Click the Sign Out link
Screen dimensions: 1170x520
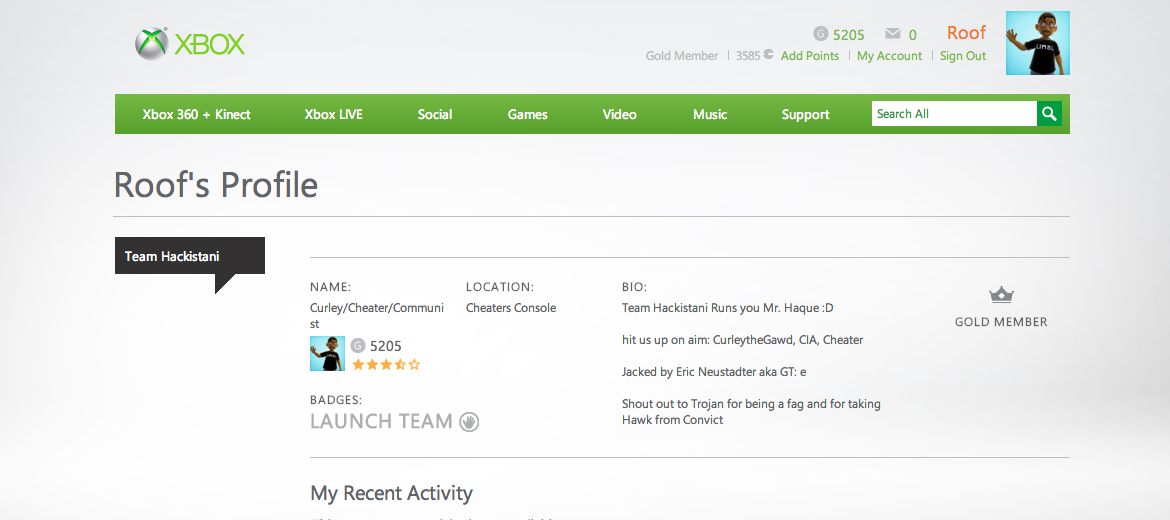pyautogui.click(x=963, y=56)
